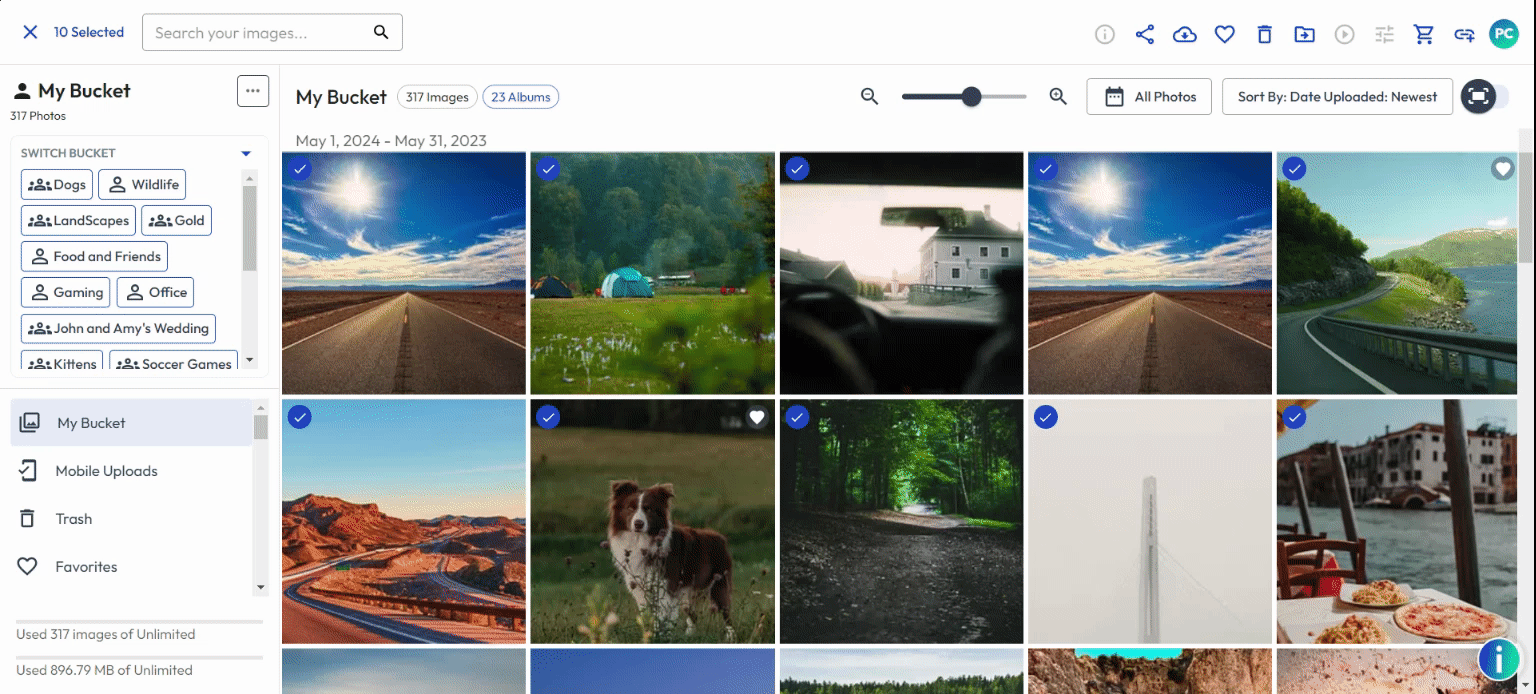1536x694 pixels.
Task: Uncheck the tent campsite photo
Action: click(x=547, y=169)
